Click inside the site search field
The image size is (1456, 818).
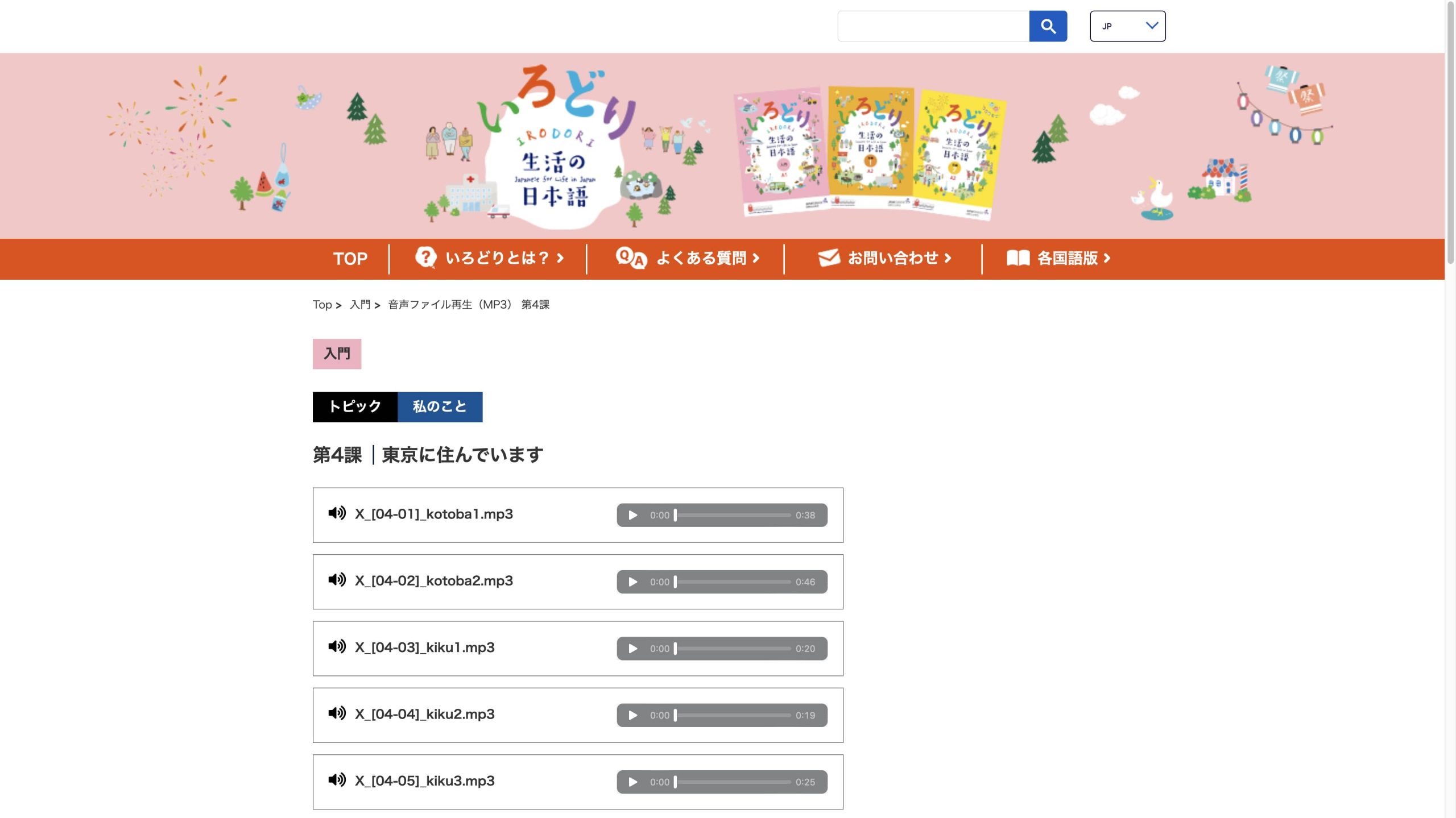[x=933, y=26]
